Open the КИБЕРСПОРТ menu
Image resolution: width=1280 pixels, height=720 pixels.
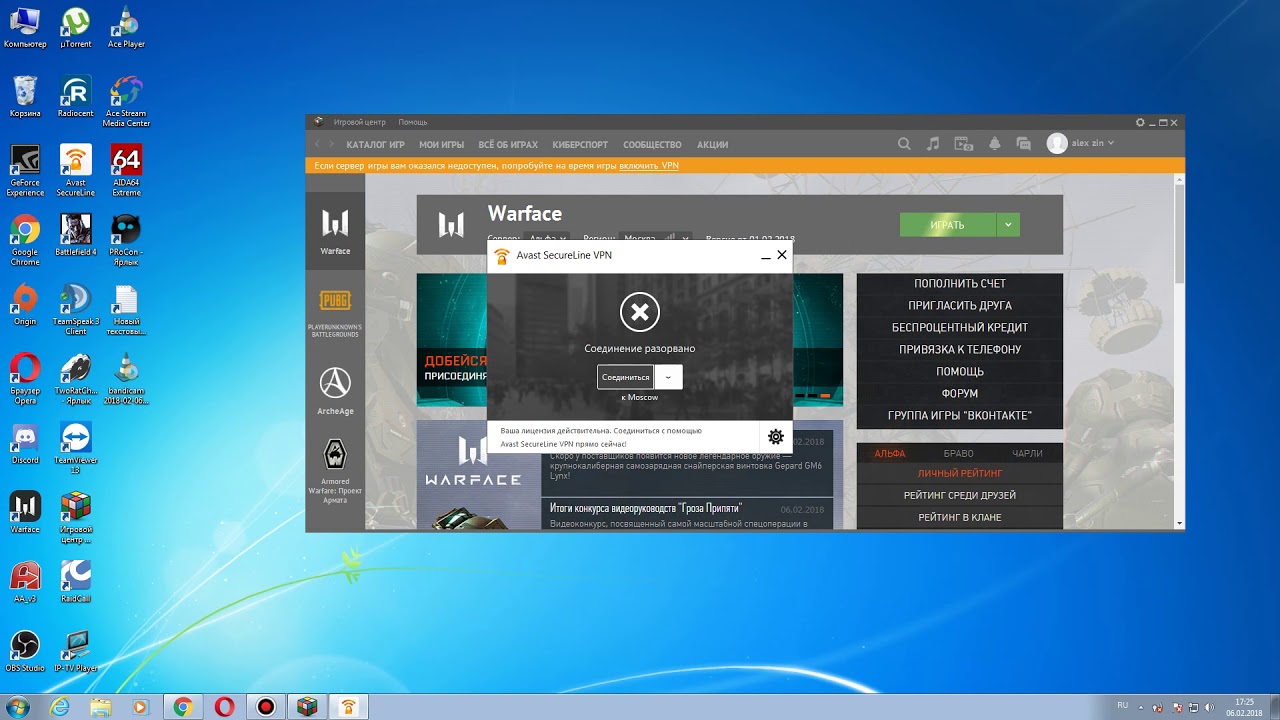580,145
